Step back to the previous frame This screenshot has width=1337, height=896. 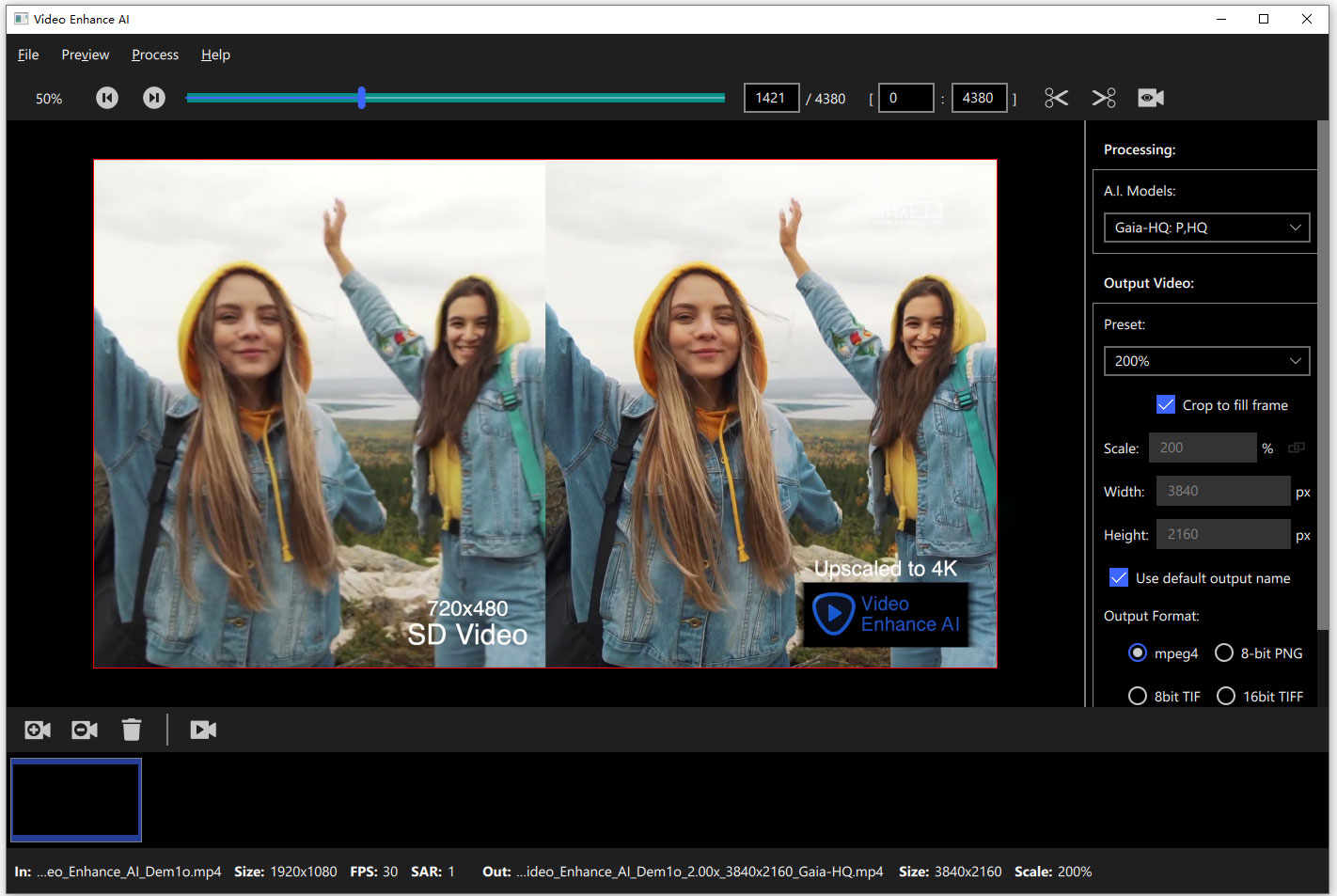[107, 98]
